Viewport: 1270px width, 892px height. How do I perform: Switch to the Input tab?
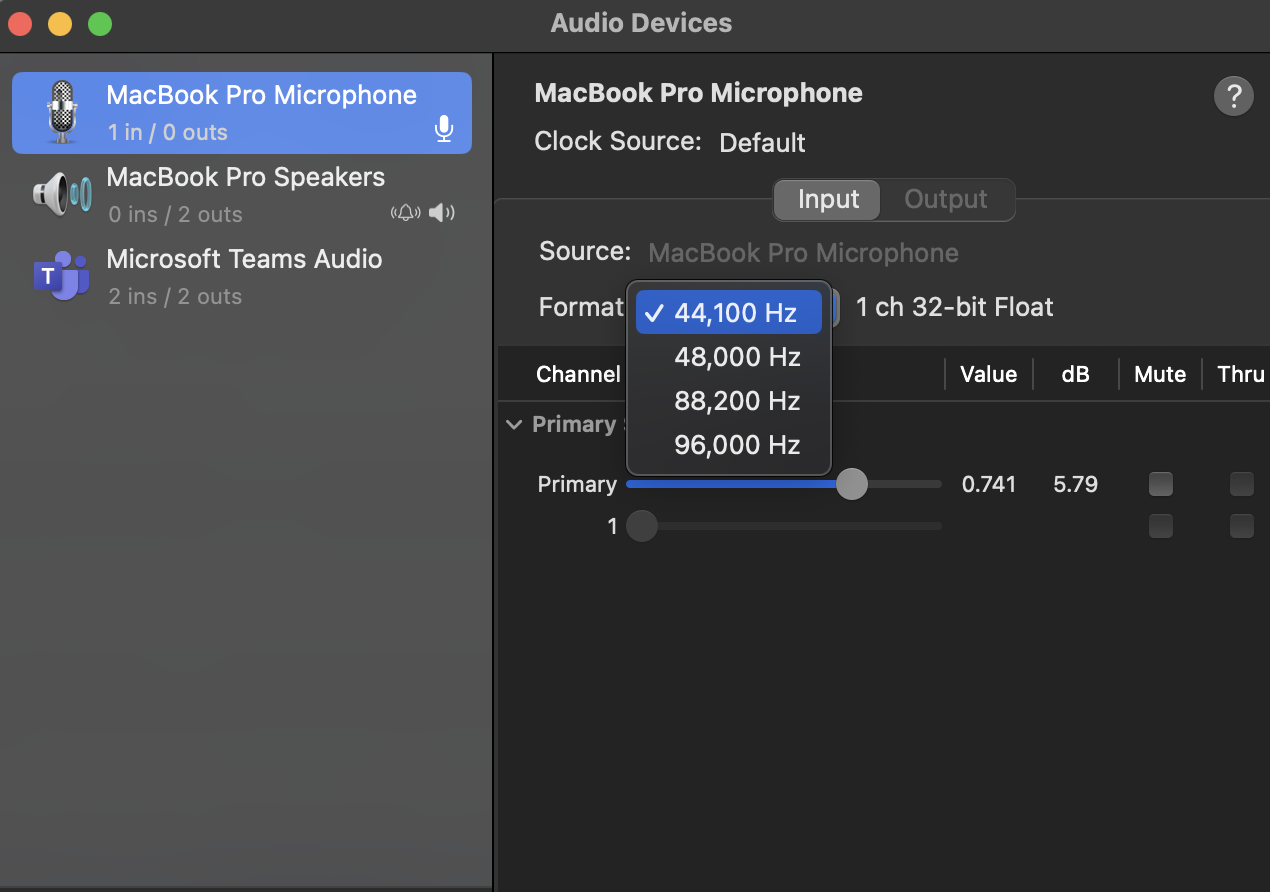828,199
